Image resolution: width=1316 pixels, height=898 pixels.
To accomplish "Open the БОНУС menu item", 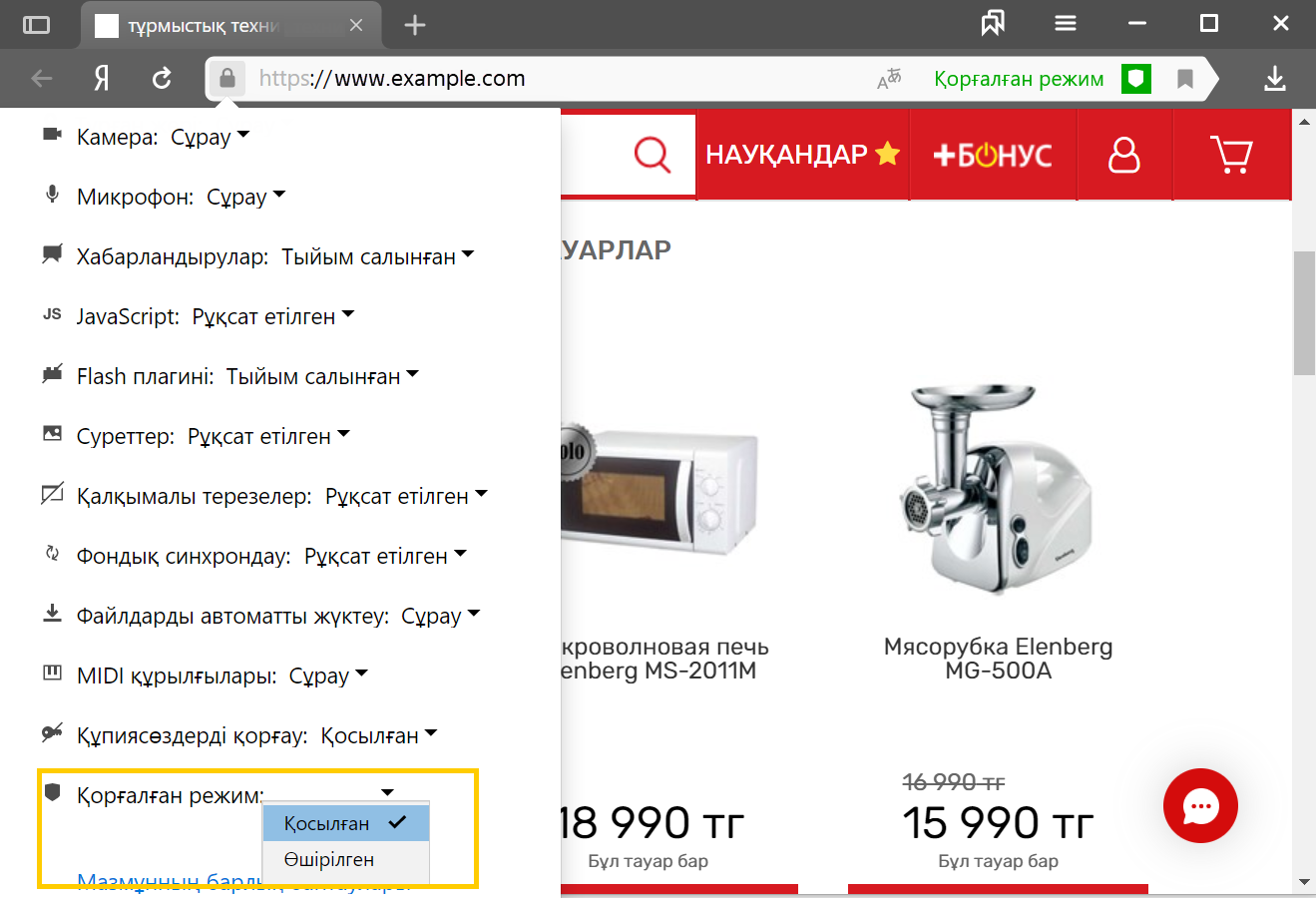I will coord(993,155).
